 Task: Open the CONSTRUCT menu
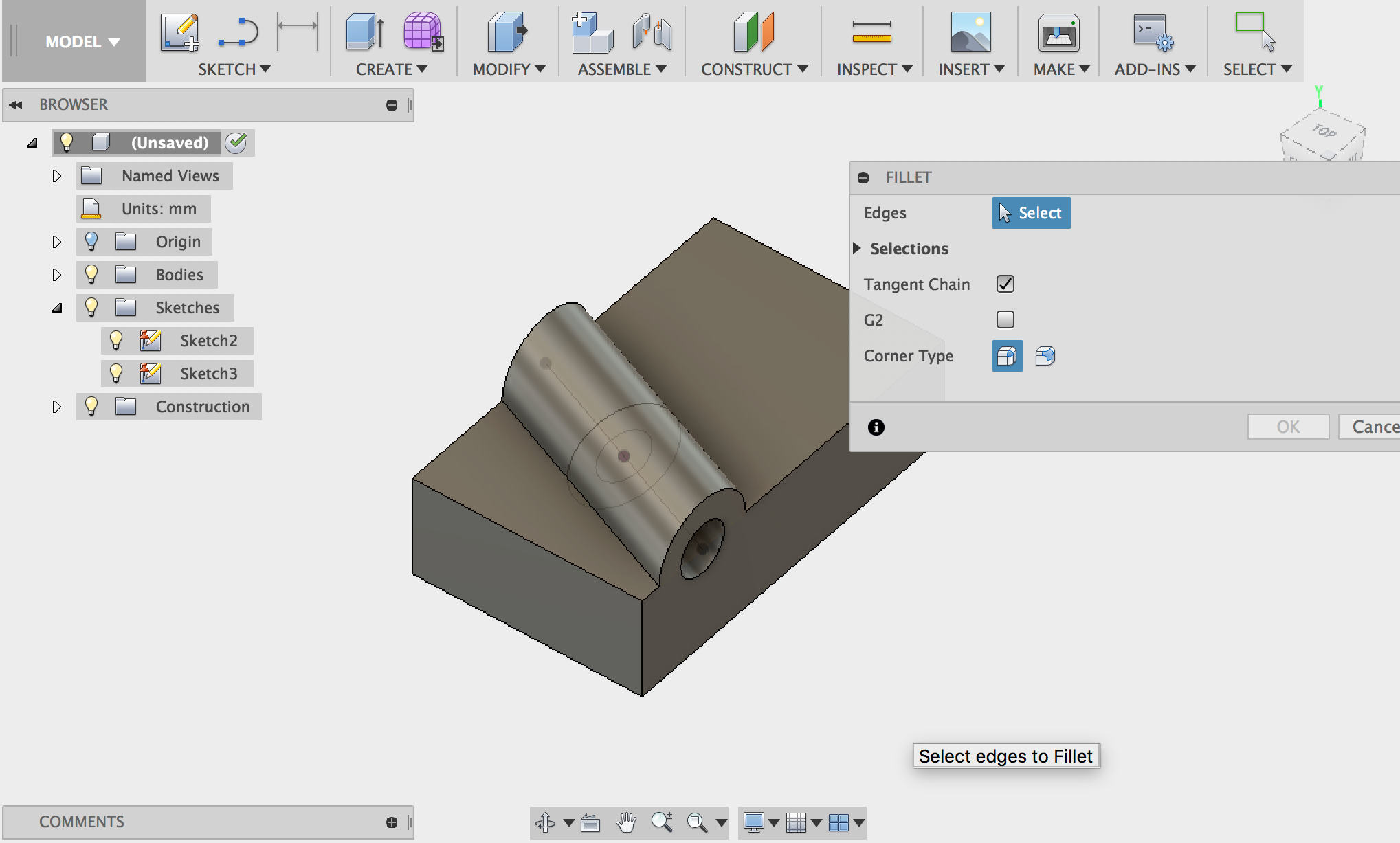click(755, 69)
